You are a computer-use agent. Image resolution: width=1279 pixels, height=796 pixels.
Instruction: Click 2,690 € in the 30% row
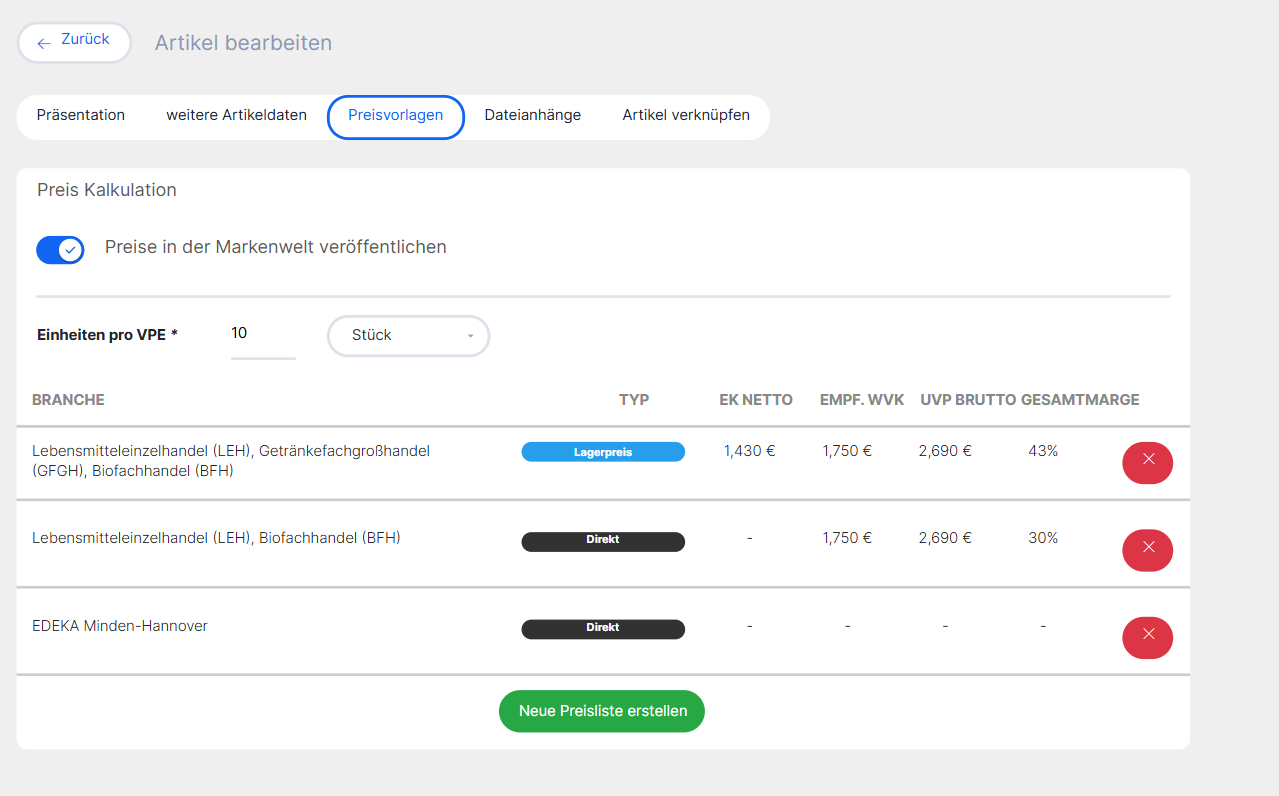(945, 538)
